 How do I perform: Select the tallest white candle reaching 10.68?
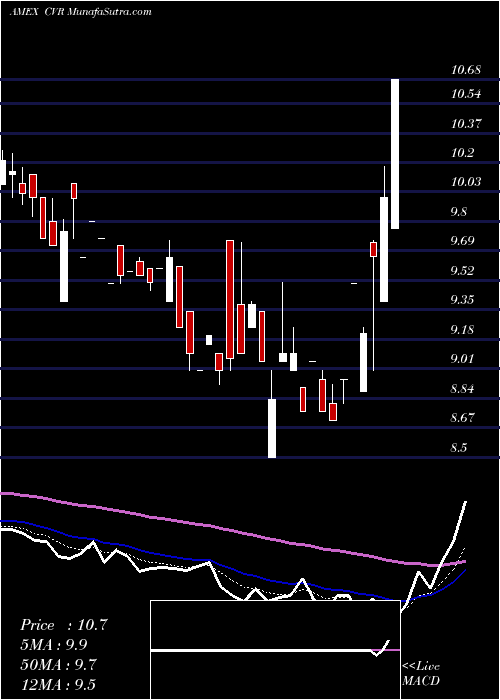pos(395,154)
